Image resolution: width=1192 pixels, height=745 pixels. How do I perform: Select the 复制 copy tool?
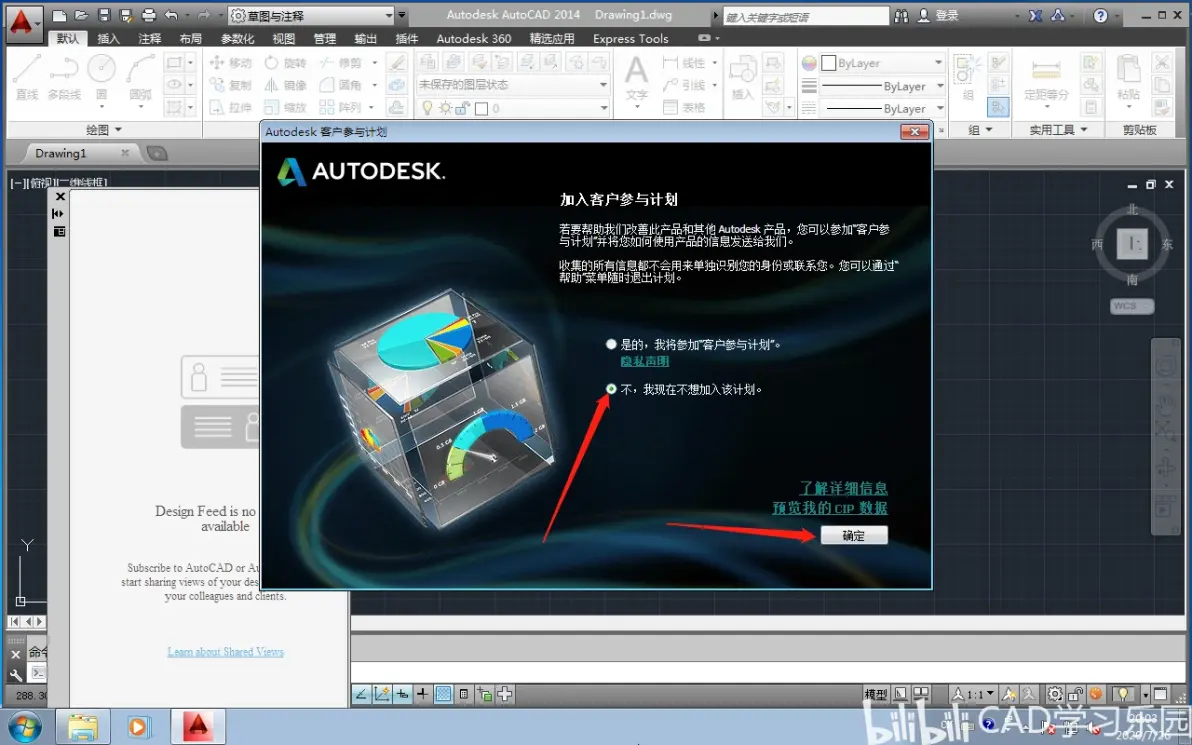click(x=230, y=85)
